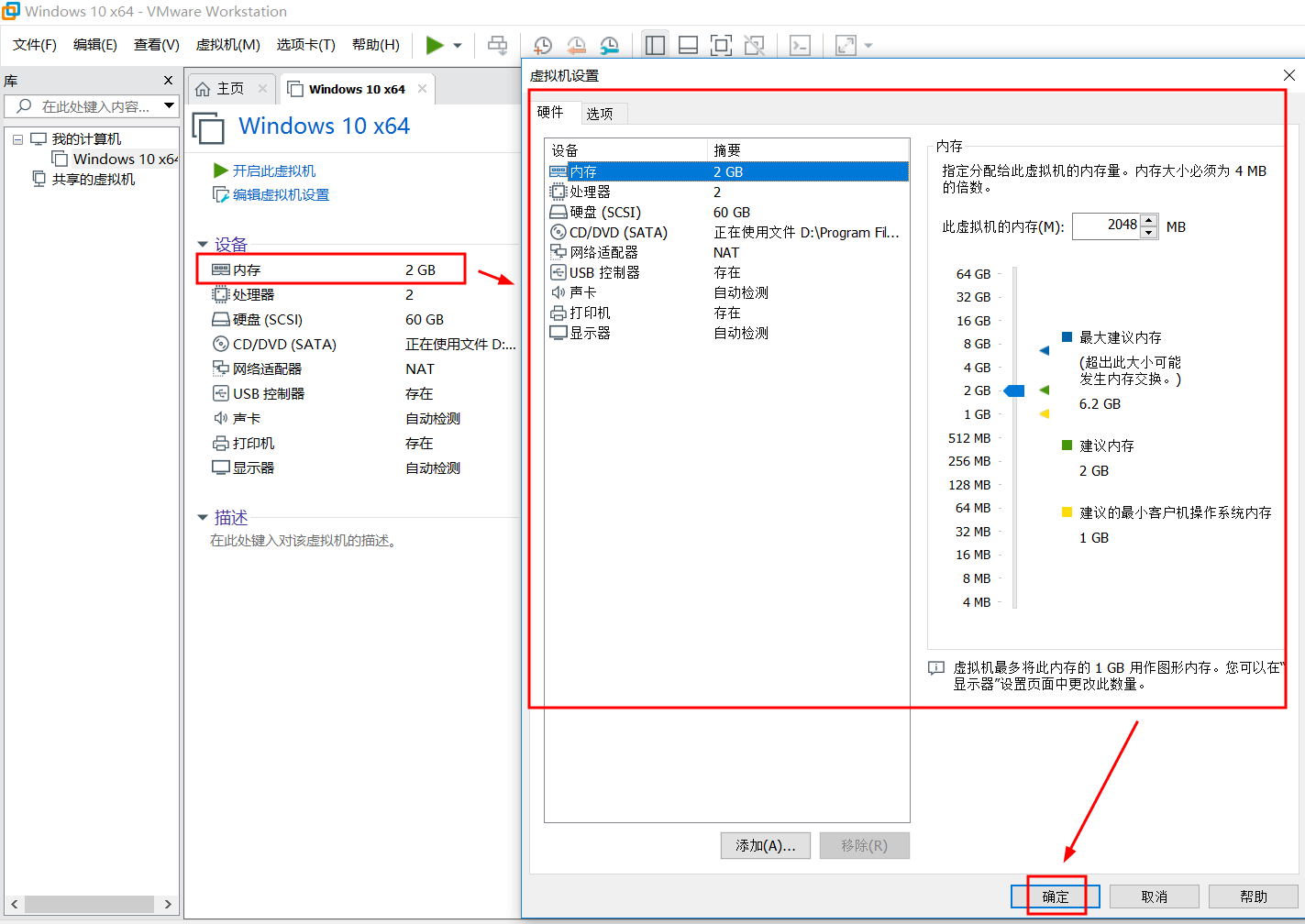Click the 声卡 speaker icon in the main devices list
The image size is (1305, 924).
220,418
